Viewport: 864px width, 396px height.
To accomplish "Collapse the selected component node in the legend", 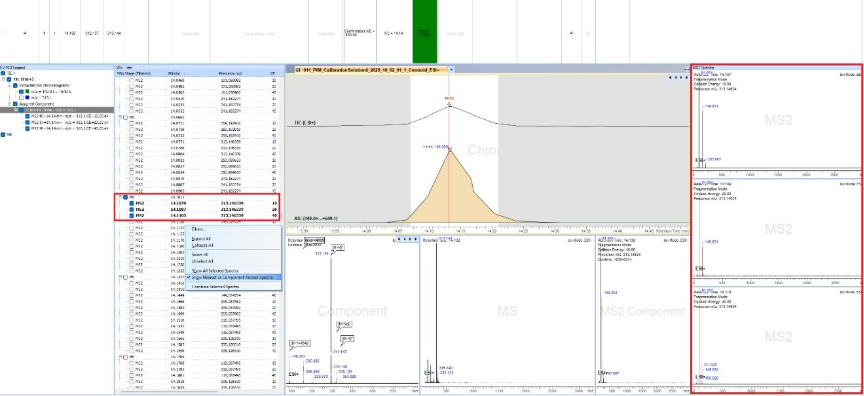I will click(16, 110).
